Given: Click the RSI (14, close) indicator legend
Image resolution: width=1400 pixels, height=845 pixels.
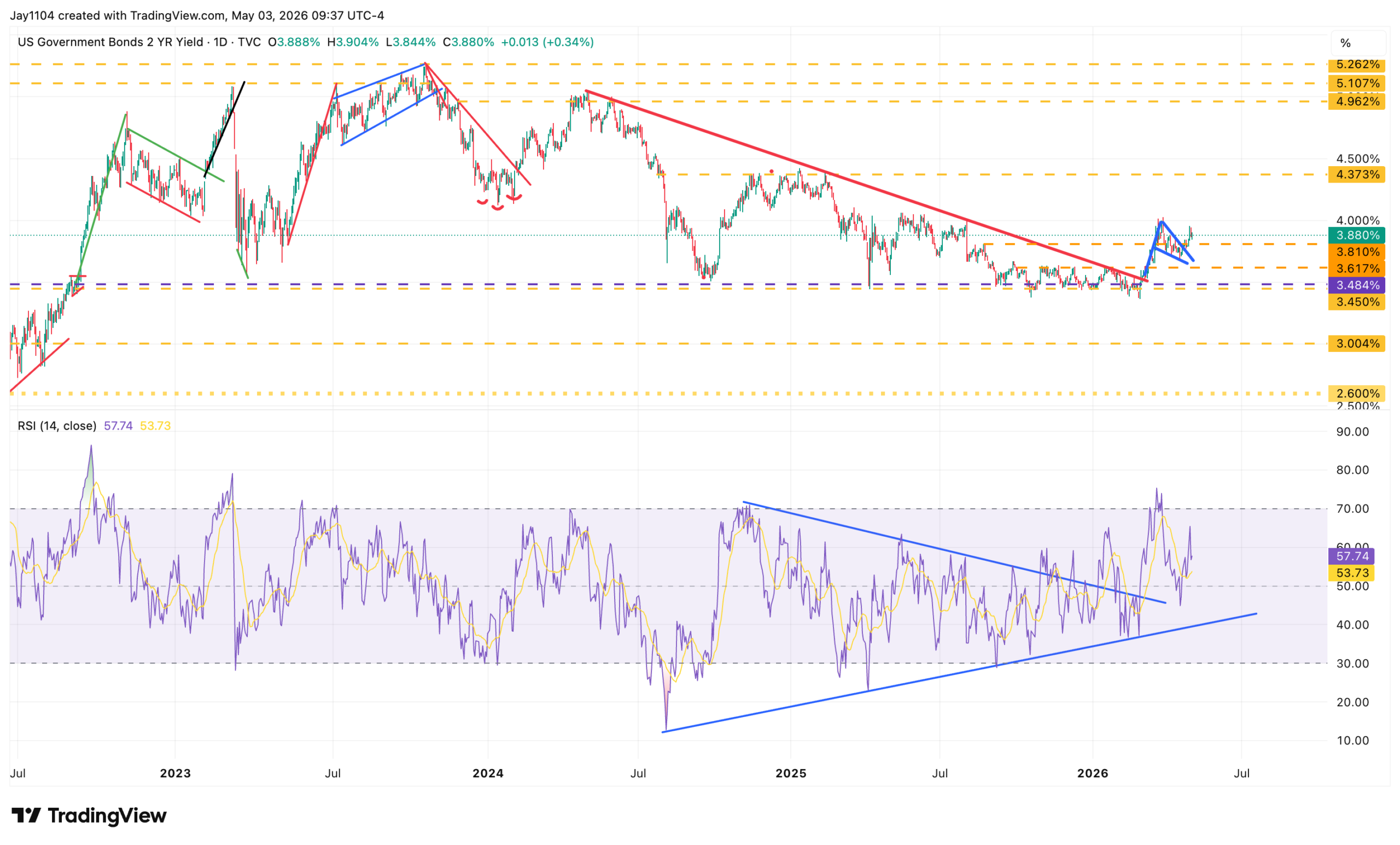Looking at the screenshot, I should click(57, 426).
